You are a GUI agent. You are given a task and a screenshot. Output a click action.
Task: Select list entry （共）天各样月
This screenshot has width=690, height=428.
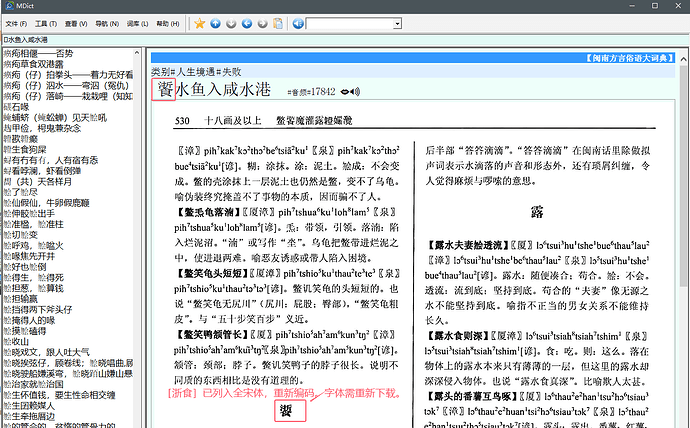[37, 182]
